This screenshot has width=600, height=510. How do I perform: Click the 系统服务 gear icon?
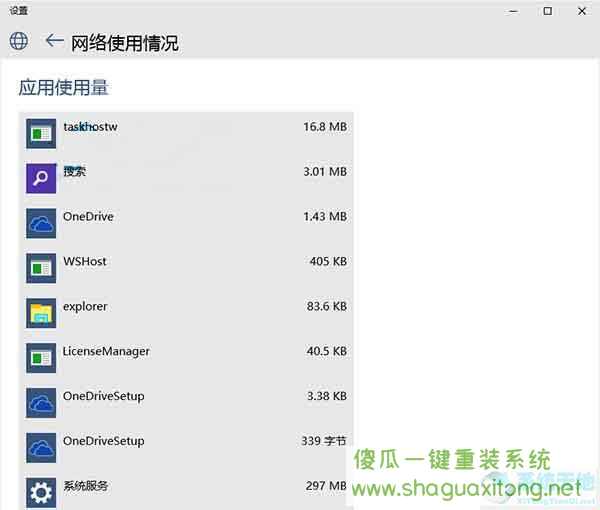pyautogui.click(x=41, y=493)
